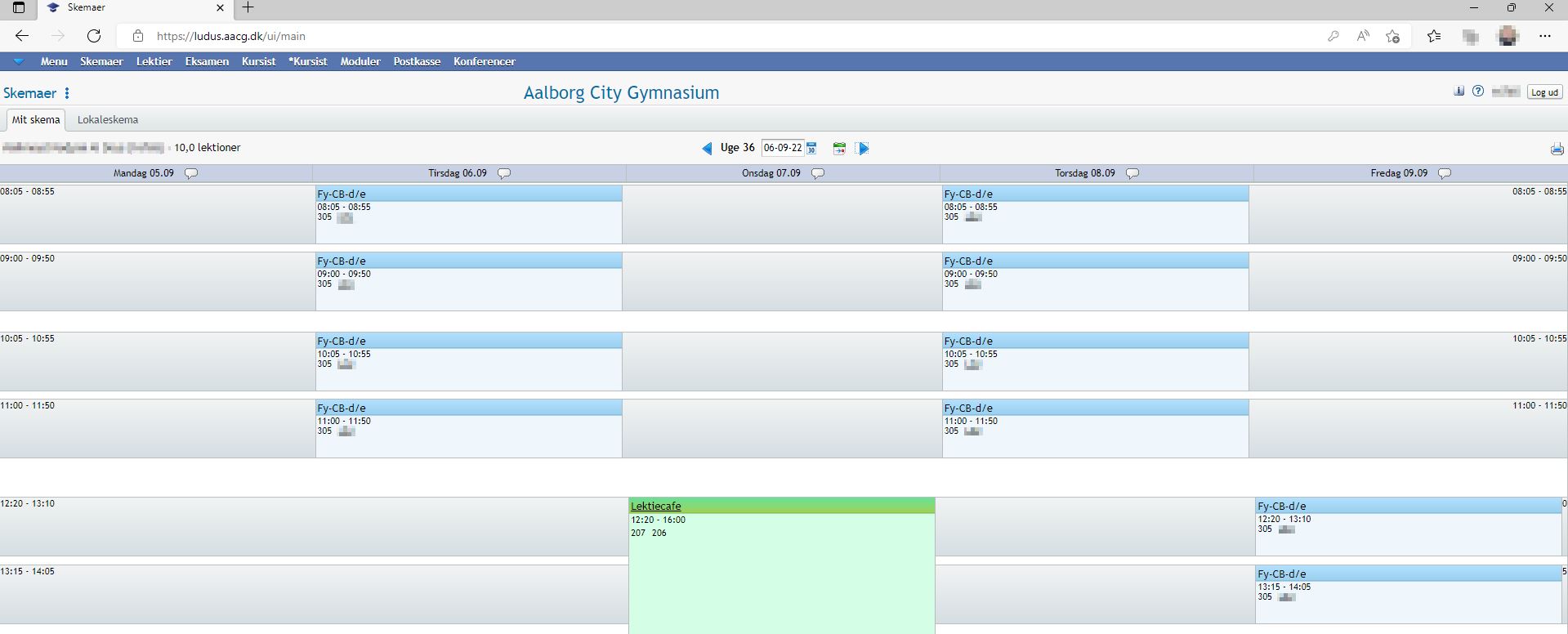Click the jump-to-today green calendar icon
Screen dimensions: 1568x634
coord(839,149)
